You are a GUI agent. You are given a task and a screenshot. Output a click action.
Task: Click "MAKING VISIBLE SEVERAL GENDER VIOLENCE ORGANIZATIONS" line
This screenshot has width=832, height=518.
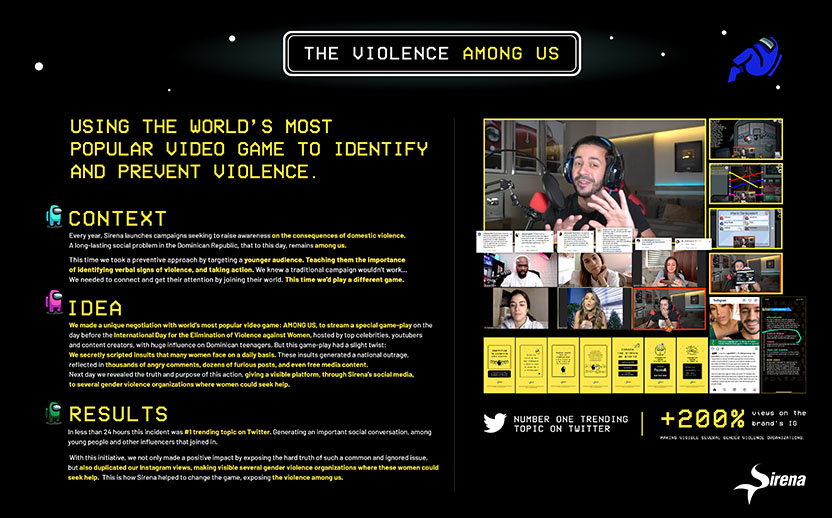tap(732, 438)
